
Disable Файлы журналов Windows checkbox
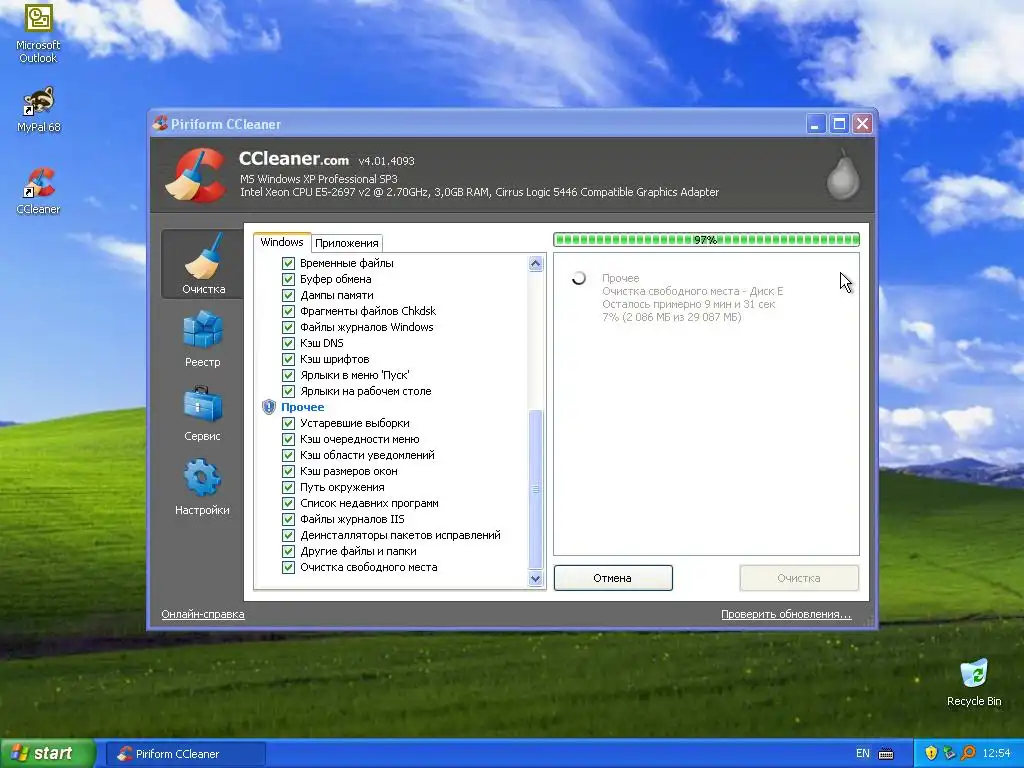(288, 327)
